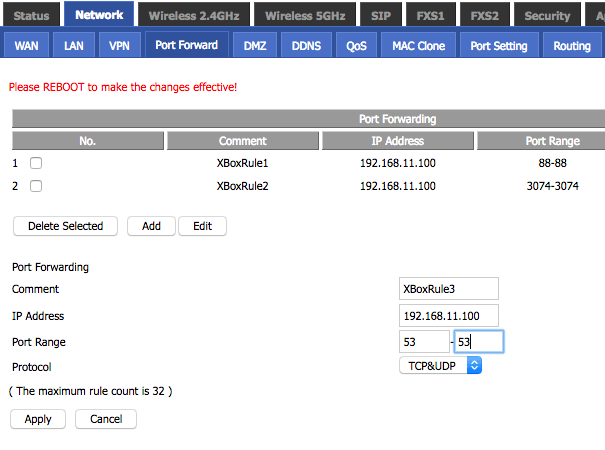Select the VPN sub-tab
The height and width of the screenshot is (450, 605).
119,45
